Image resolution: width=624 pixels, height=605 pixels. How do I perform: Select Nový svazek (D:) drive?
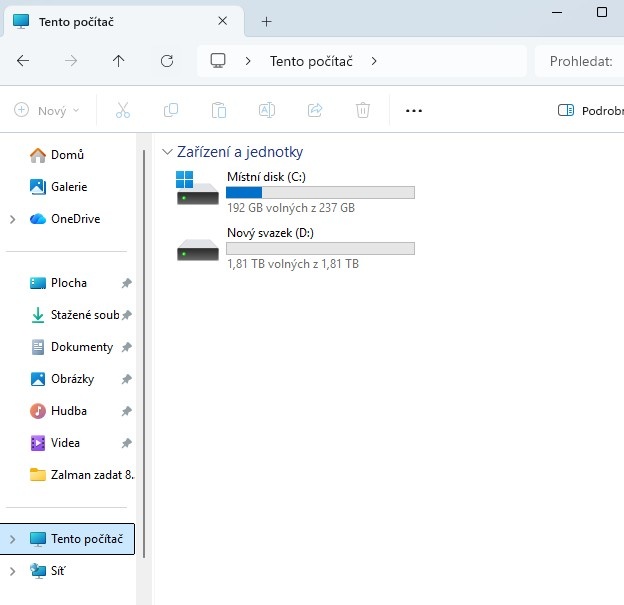click(295, 248)
